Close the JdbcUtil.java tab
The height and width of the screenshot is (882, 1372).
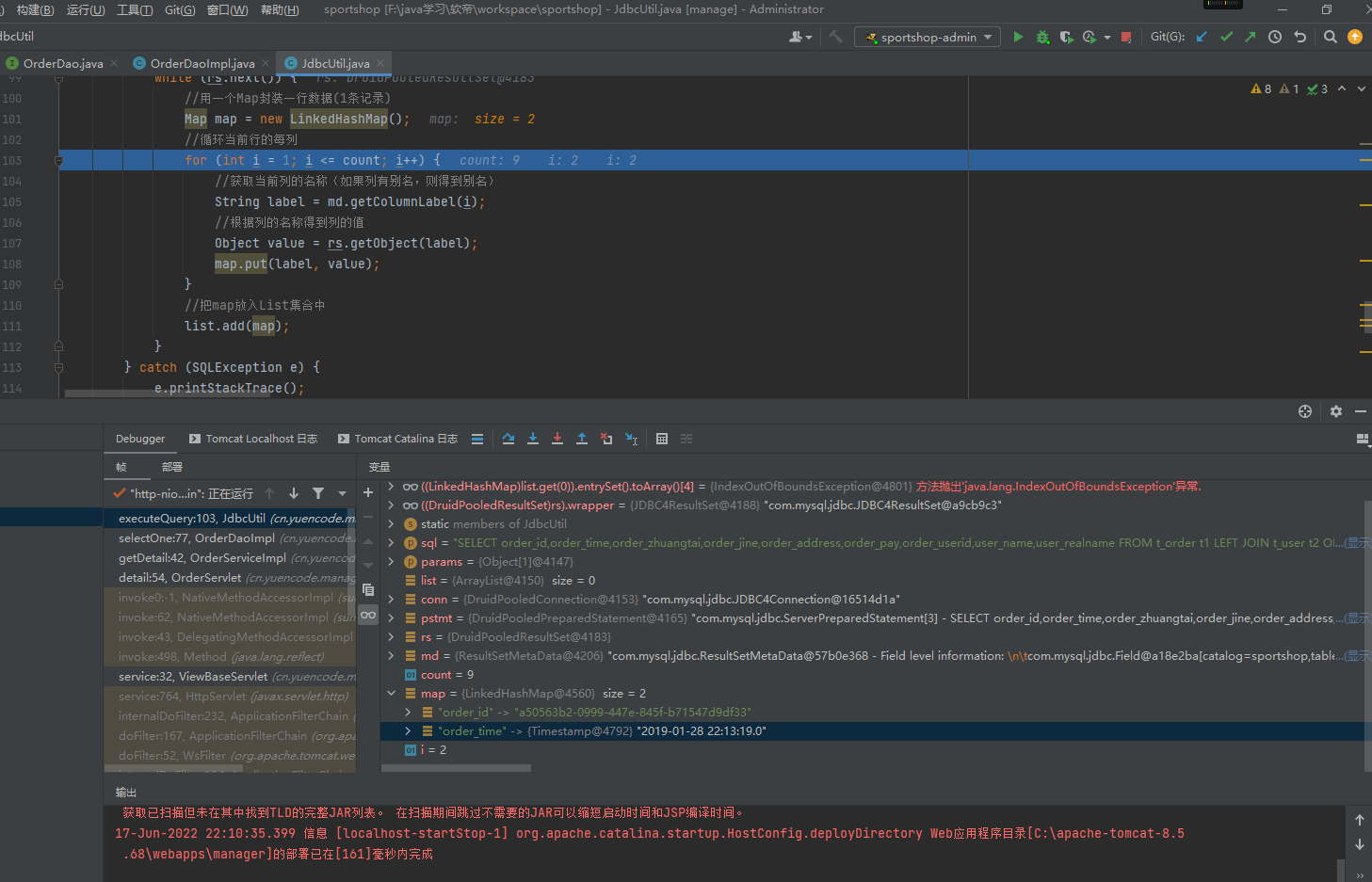380,63
